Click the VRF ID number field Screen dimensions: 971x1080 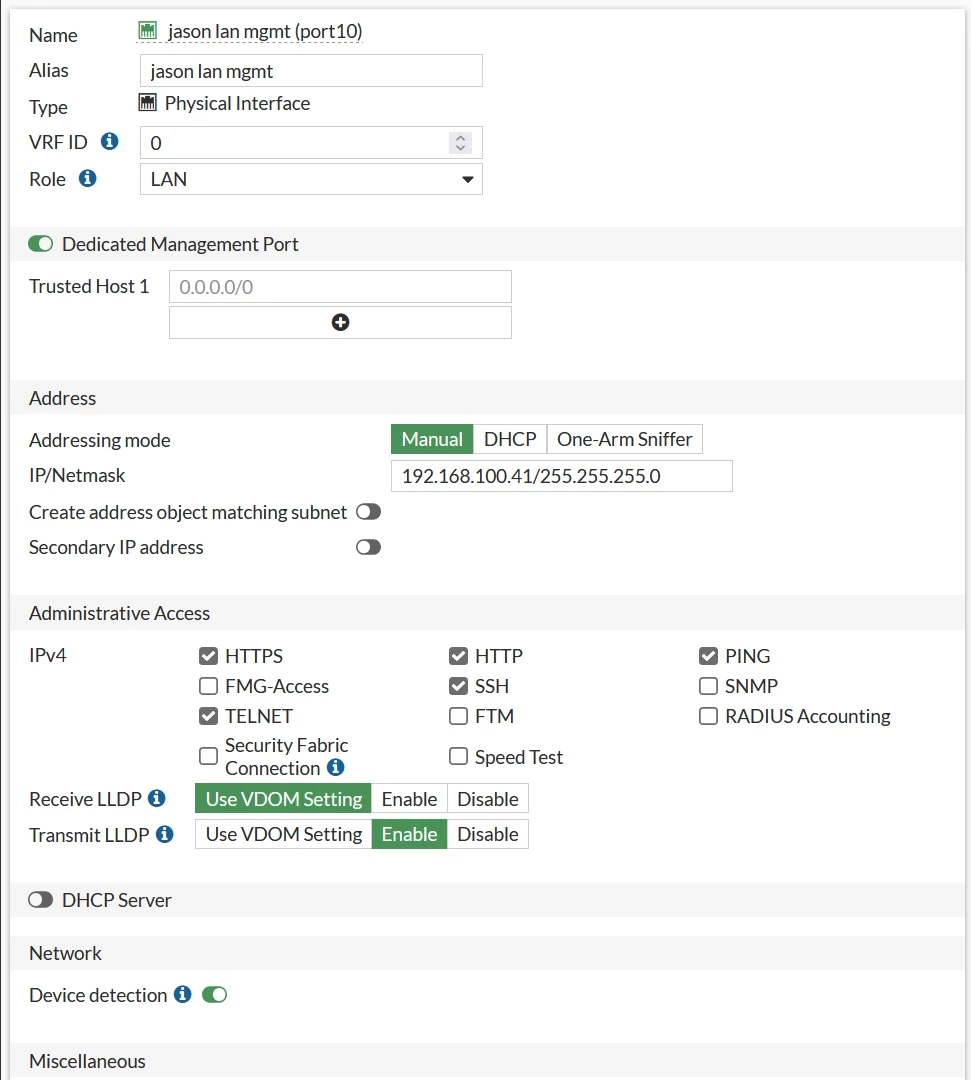pyautogui.click(x=311, y=143)
